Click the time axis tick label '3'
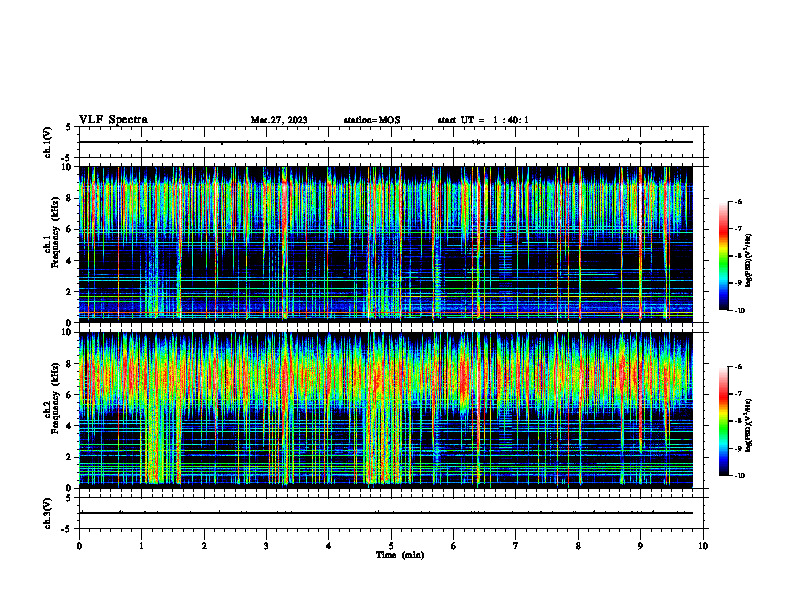Screen dimensions: 792x612 pyautogui.click(x=266, y=546)
